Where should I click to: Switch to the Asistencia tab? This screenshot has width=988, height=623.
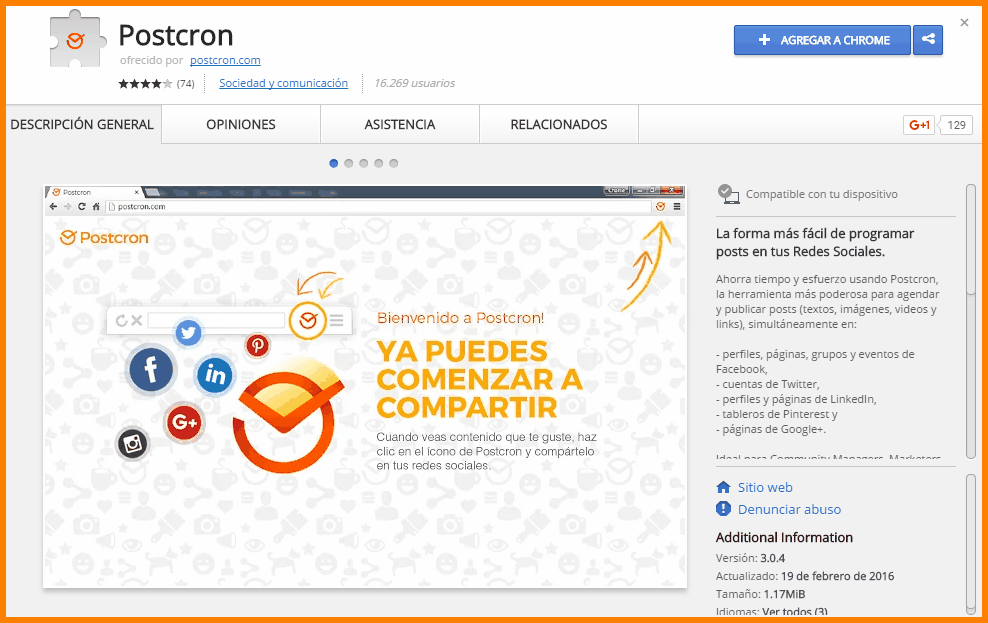(x=399, y=125)
